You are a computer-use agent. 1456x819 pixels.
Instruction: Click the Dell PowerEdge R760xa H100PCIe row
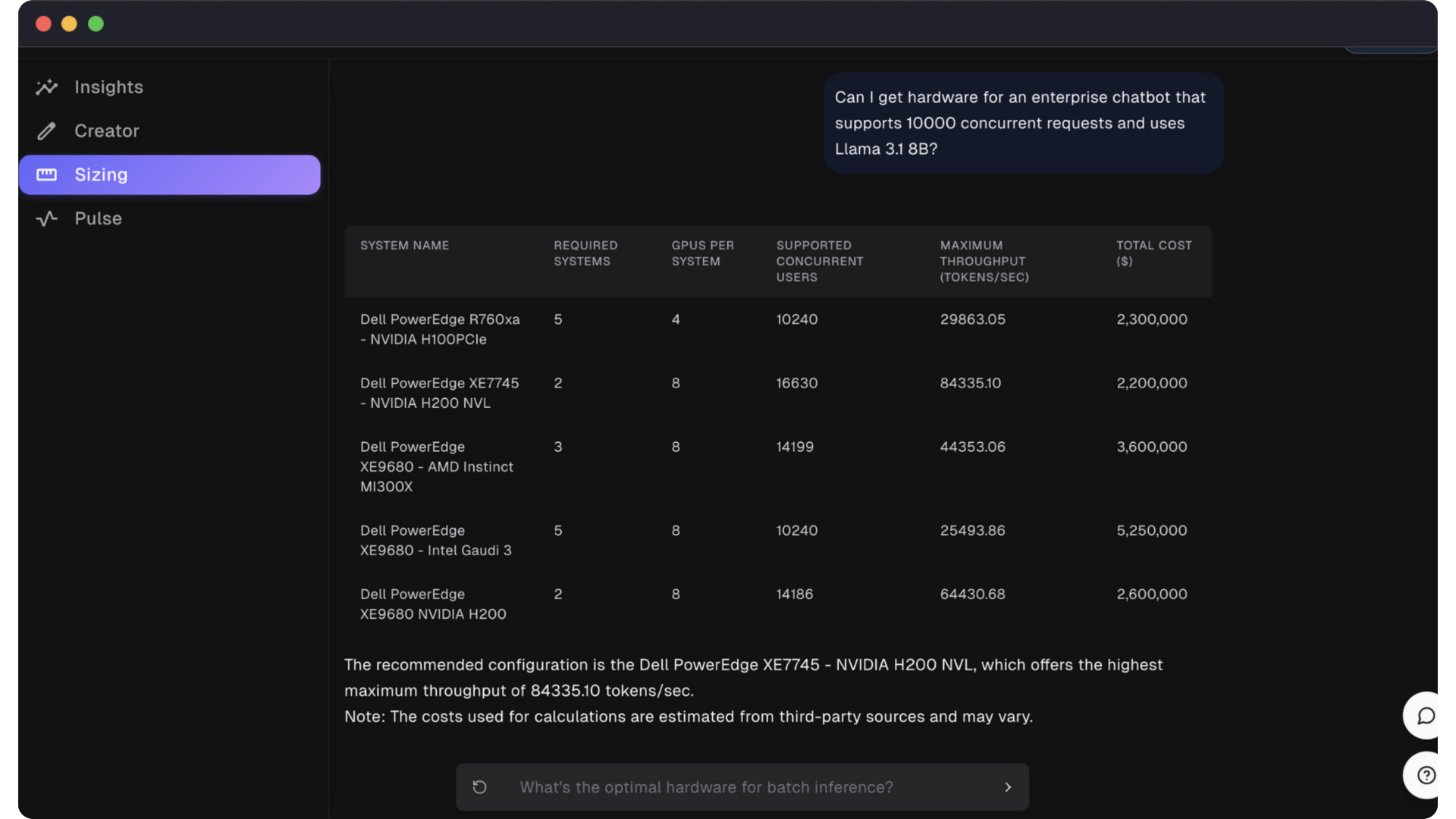440,329
